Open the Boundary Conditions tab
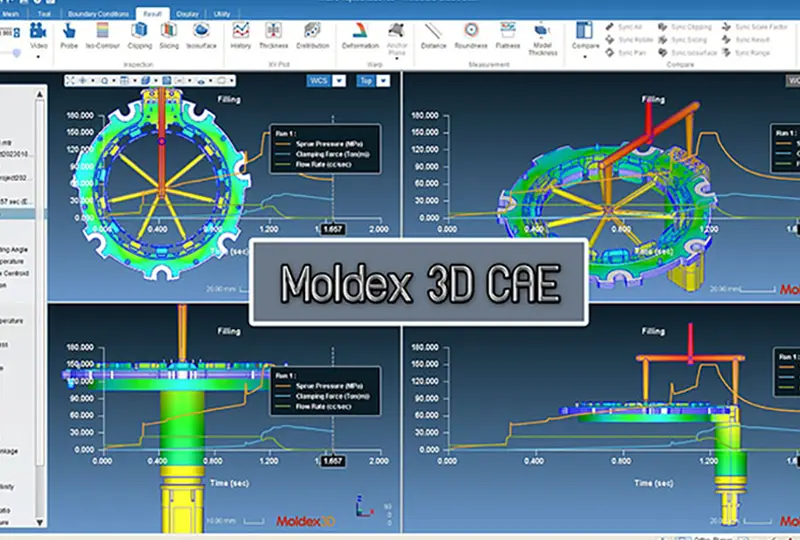The width and height of the screenshot is (800, 540). [98, 14]
